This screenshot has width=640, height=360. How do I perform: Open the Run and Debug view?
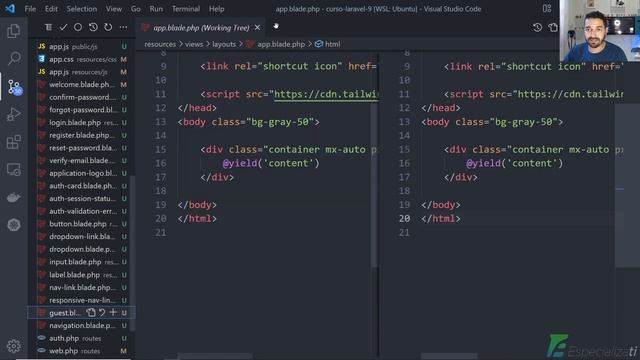coord(13,115)
